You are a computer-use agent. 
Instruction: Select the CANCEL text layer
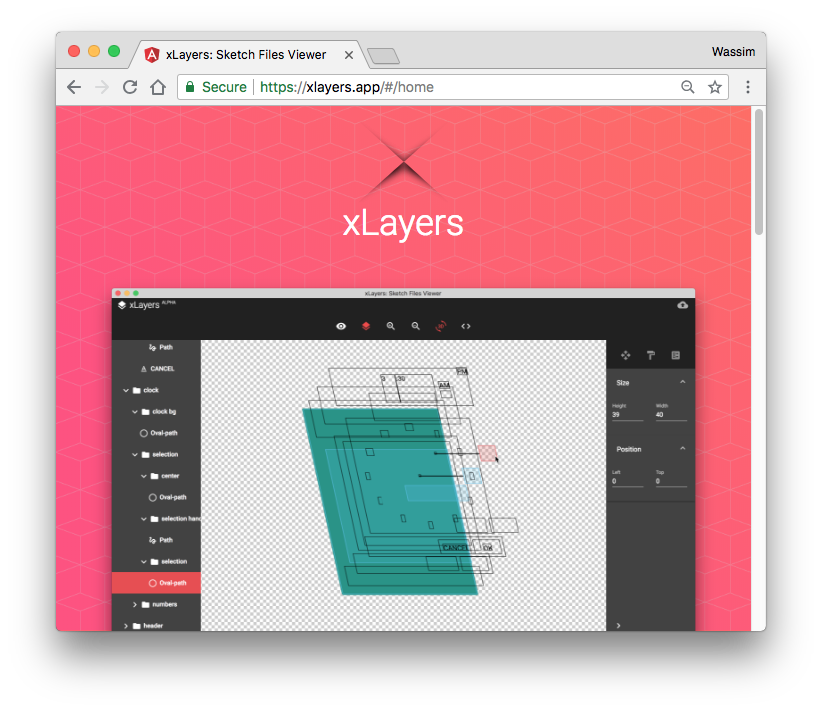point(156,369)
